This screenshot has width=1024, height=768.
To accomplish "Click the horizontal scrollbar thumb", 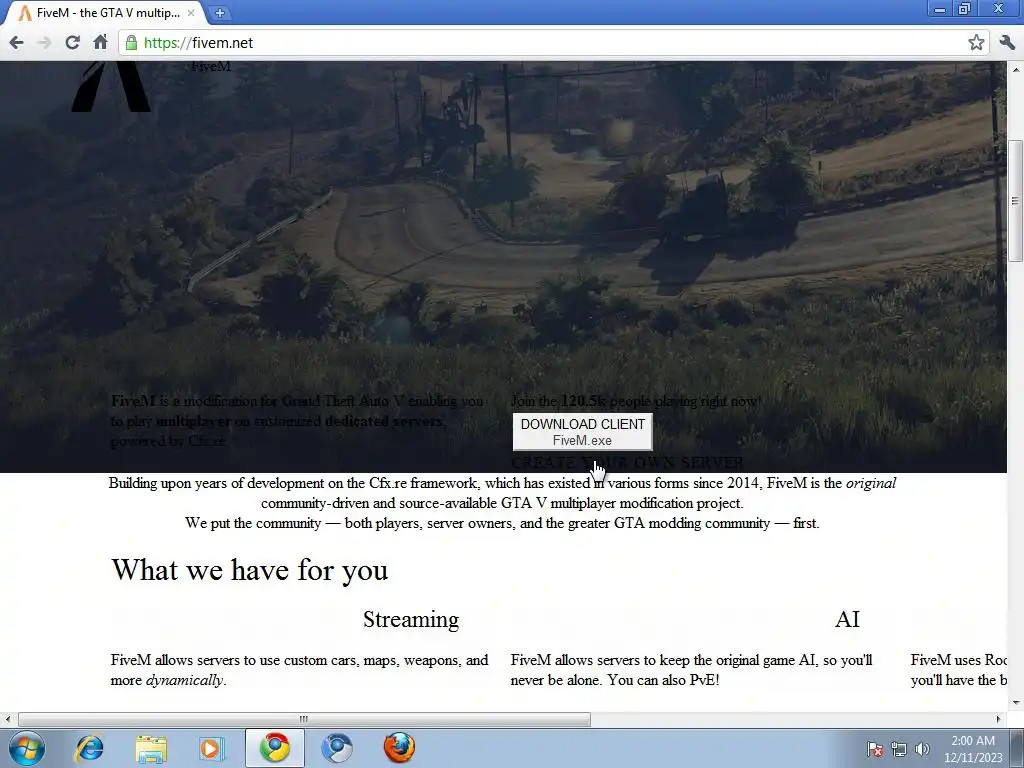I will coord(304,719).
